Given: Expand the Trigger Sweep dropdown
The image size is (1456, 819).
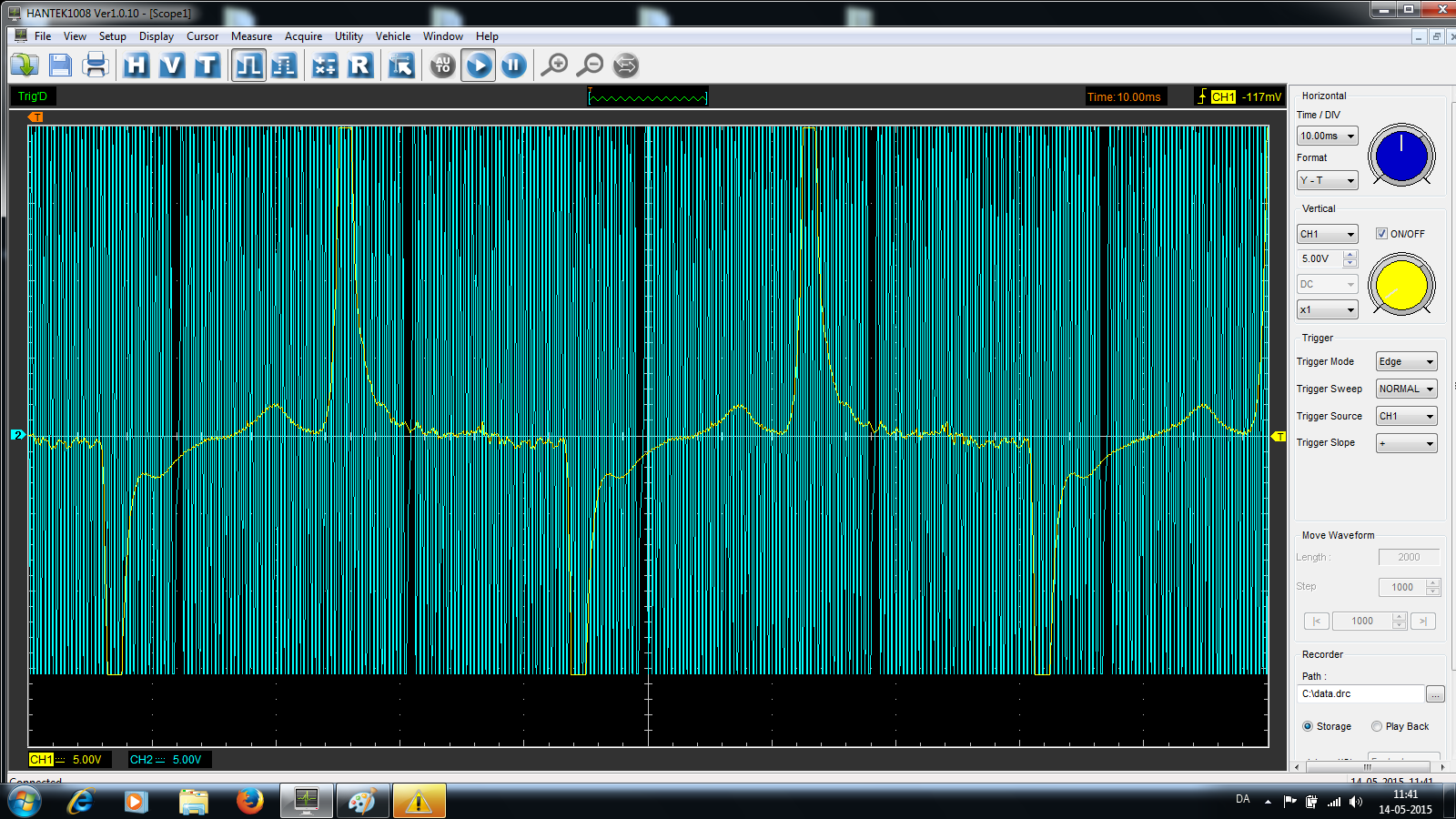Looking at the screenshot, I should click(1406, 389).
